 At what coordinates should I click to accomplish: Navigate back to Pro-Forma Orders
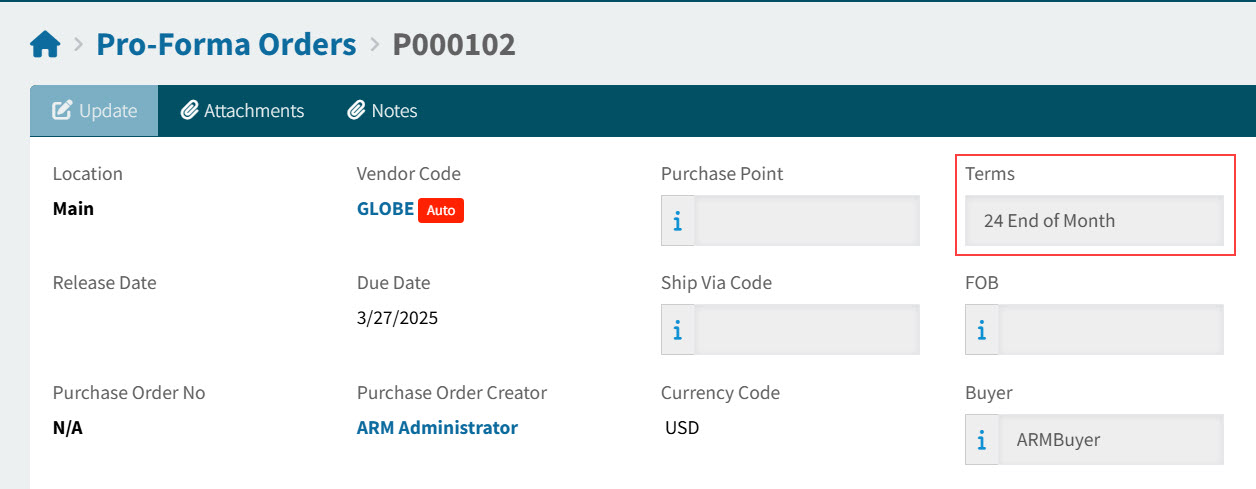pyautogui.click(x=226, y=45)
